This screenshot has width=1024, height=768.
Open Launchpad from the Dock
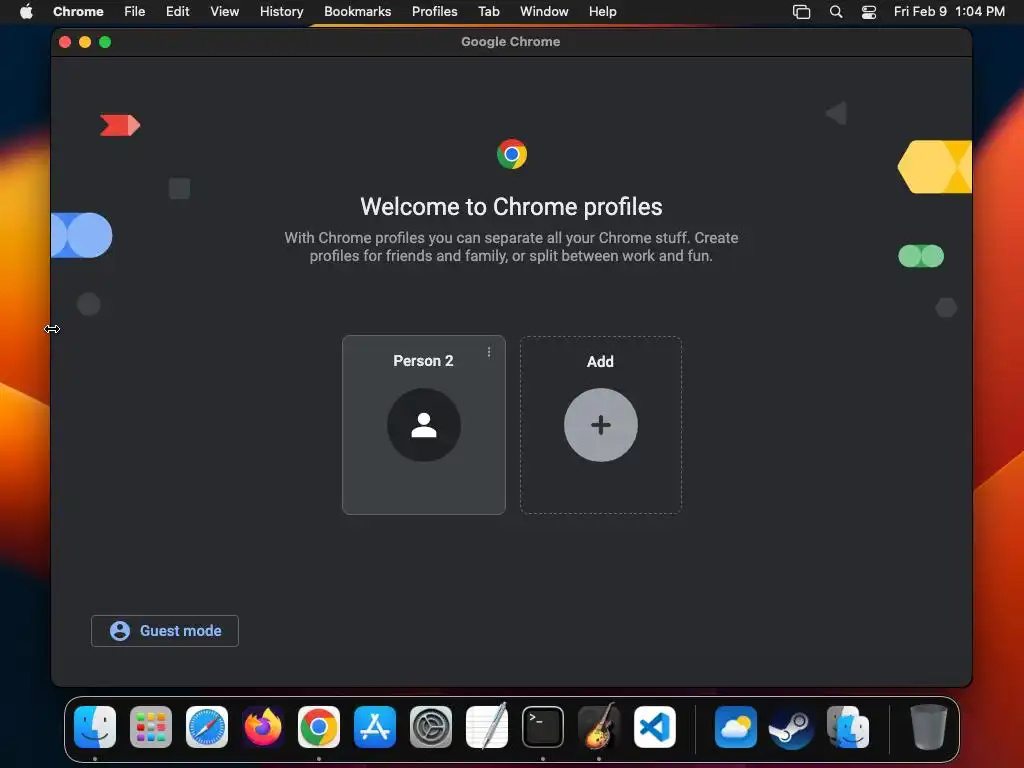(x=151, y=727)
